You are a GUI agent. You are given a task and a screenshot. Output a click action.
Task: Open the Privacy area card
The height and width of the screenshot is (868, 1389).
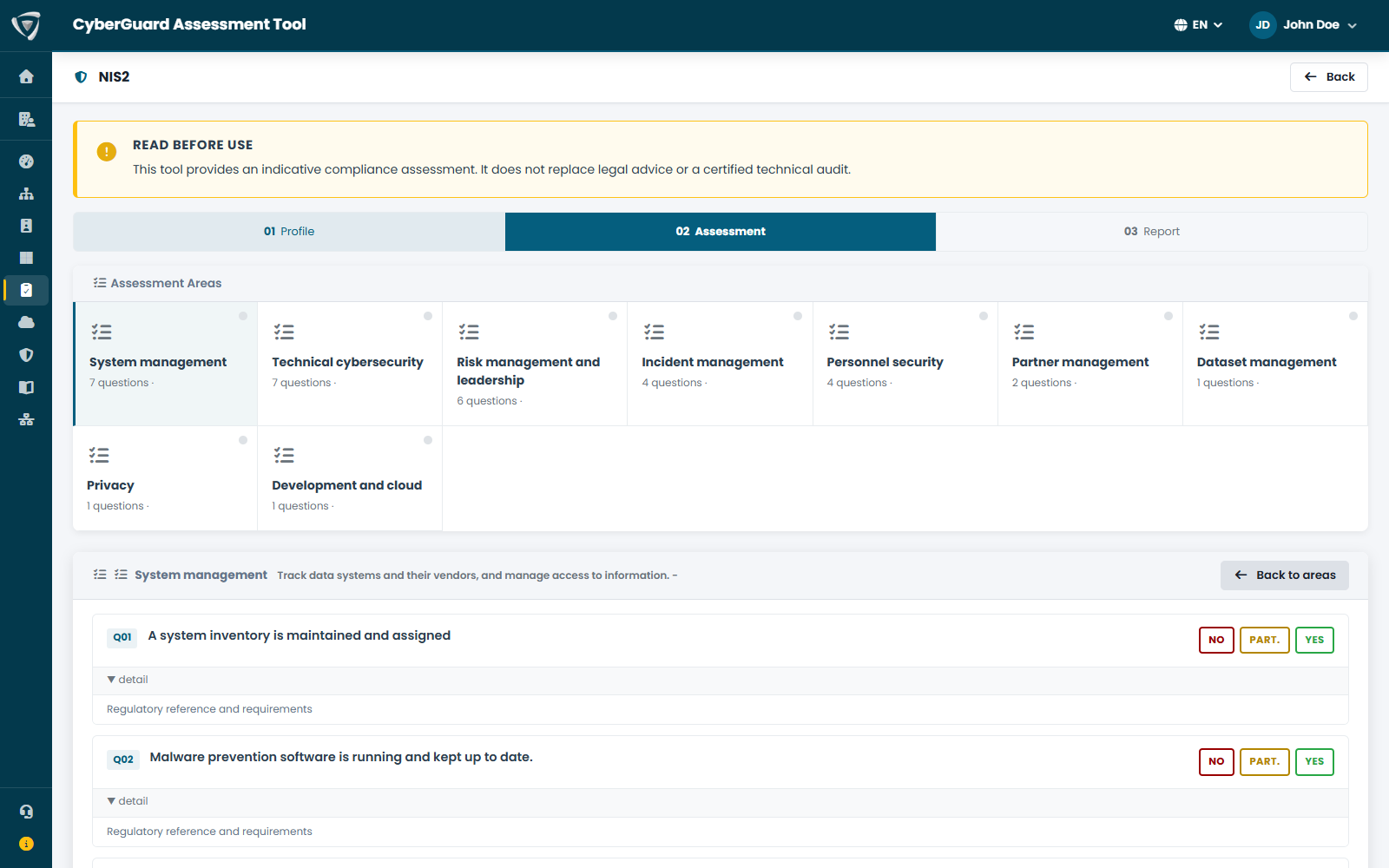(165, 478)
